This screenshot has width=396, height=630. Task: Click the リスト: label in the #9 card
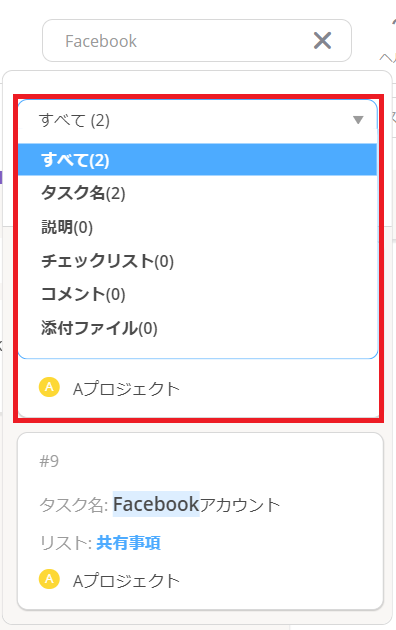66,543
